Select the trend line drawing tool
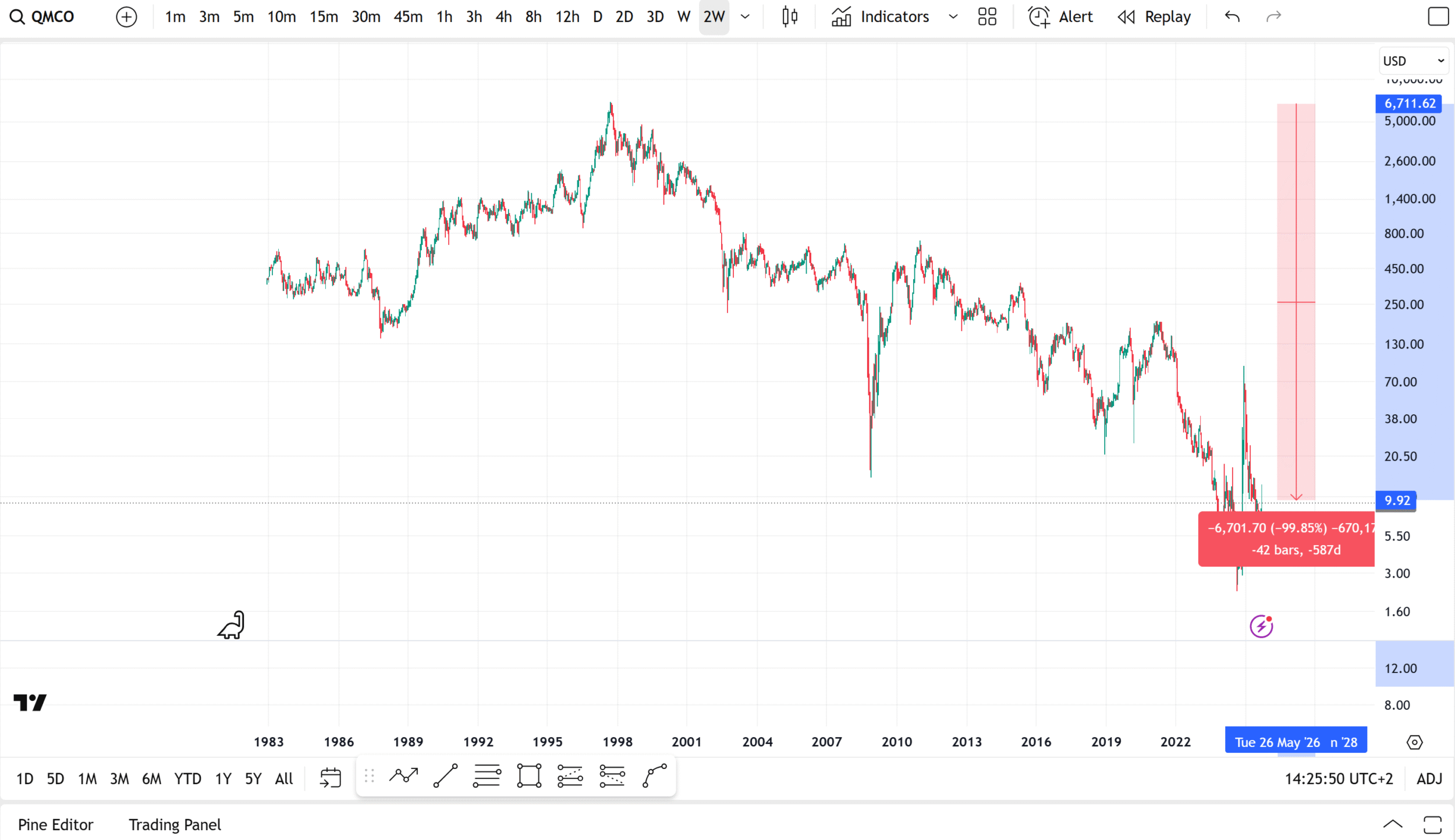The height and width of the screenshot is (840, 1455). (446, 776)
